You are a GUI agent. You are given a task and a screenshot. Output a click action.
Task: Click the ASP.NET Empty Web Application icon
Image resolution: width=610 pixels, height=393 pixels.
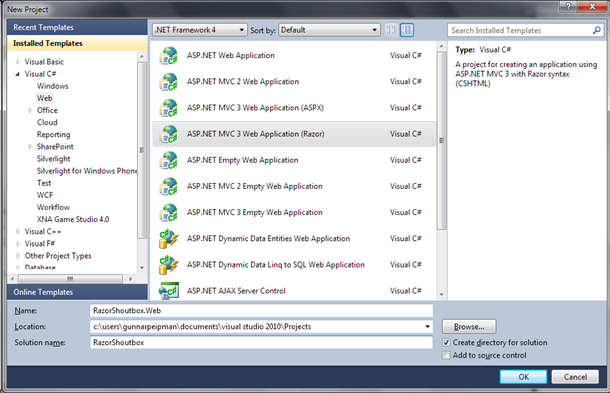click(x=168, y=160)
